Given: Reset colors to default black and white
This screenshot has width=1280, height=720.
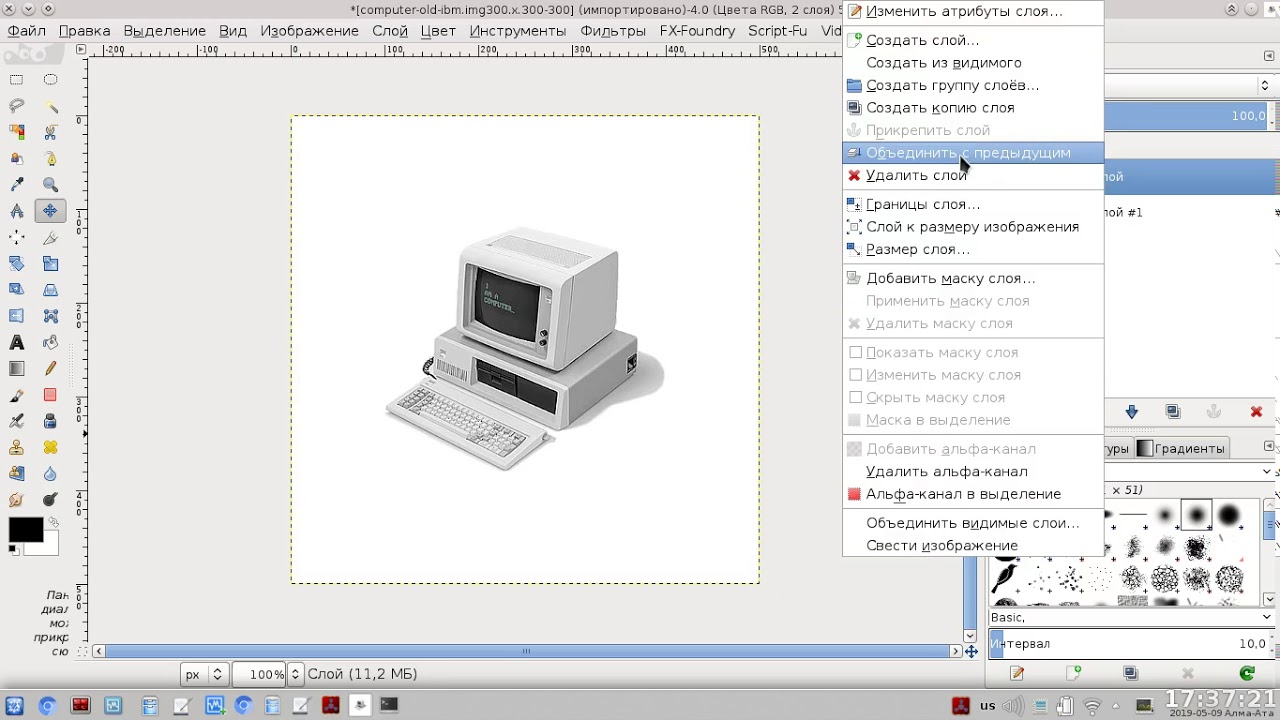Looking at the screenshot, I should tap(14, 550).
